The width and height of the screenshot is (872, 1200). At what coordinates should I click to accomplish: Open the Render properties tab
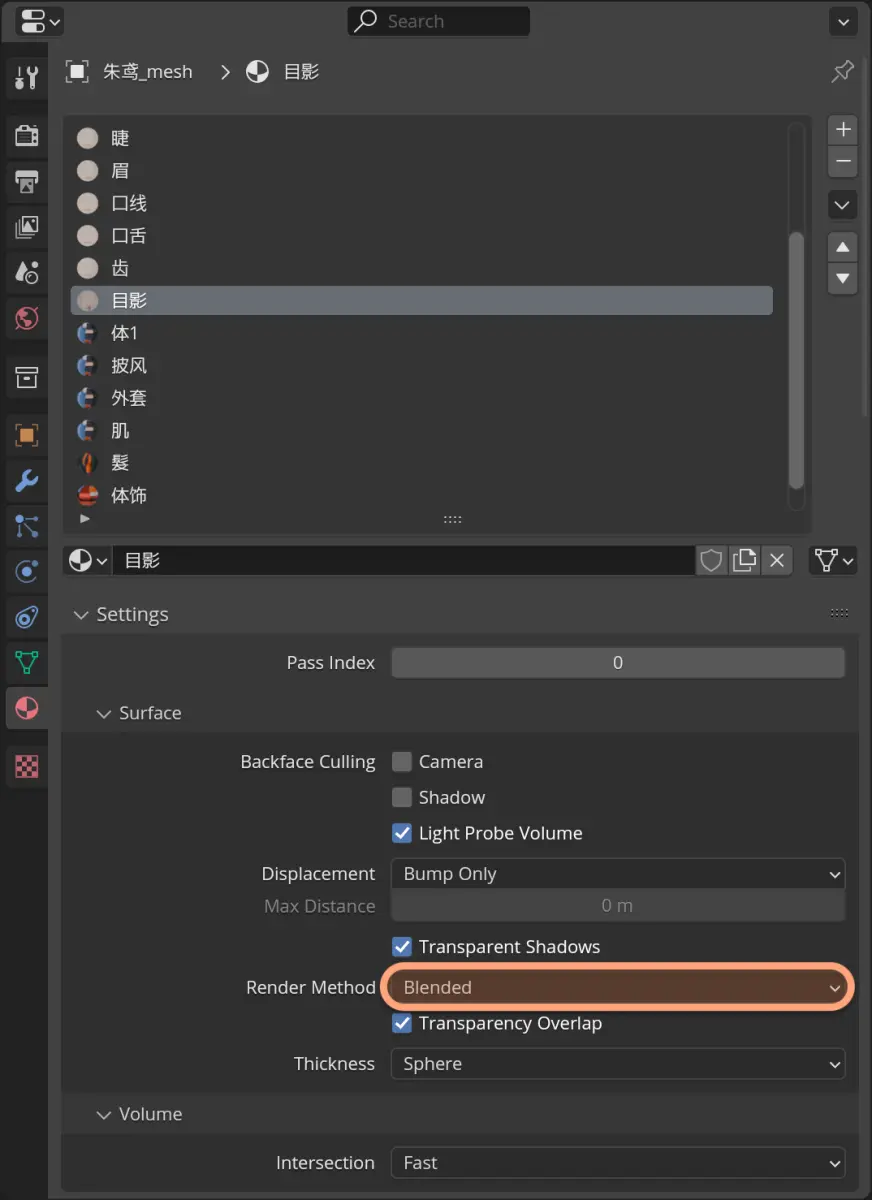(x=26, y=135)
